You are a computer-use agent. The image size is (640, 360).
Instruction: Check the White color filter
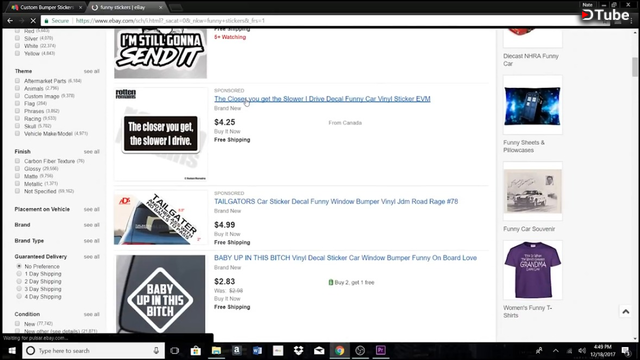coord(17,46)
